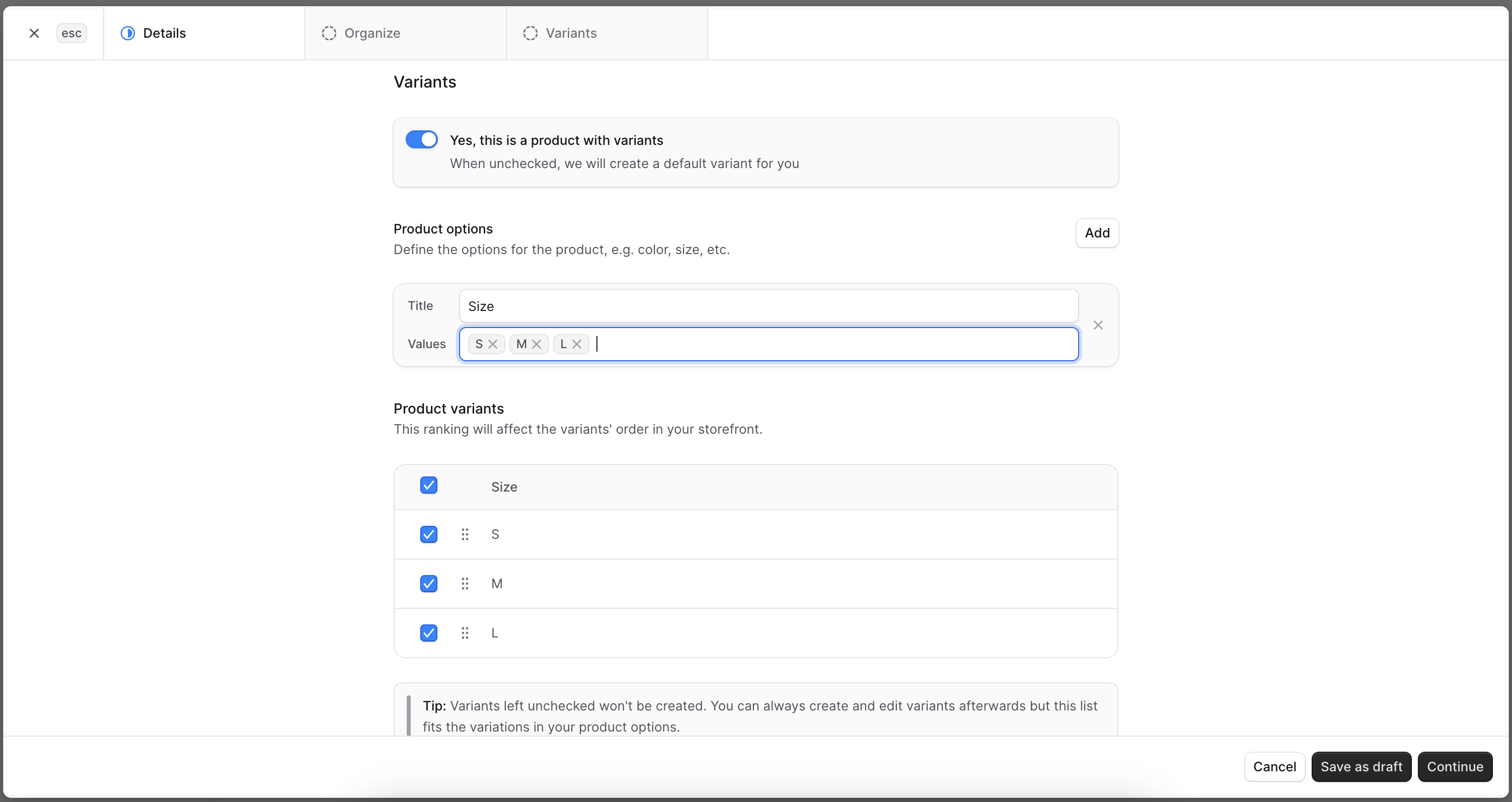
Task: Remove the "M" value tag from Size
Action: tap(538, 344)
